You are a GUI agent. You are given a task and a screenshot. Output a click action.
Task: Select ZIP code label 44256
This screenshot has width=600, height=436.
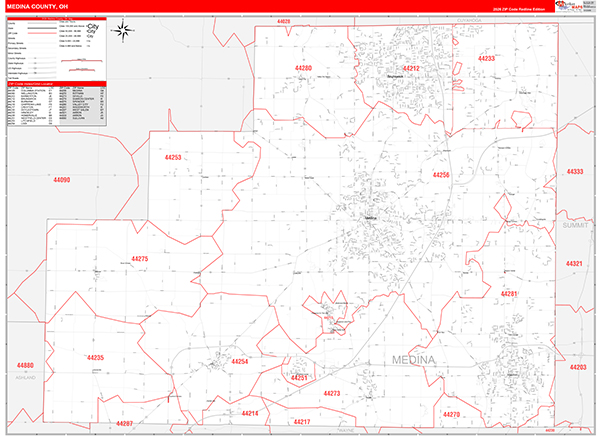[441, 175]
